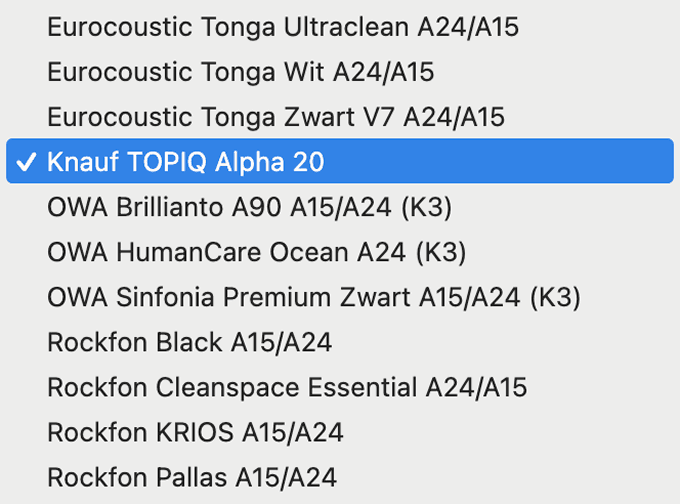This screenshot has width=680, height=504.
Task: Set the dropdown to Tonga Zwart V7
Action: tap(276, 117)
